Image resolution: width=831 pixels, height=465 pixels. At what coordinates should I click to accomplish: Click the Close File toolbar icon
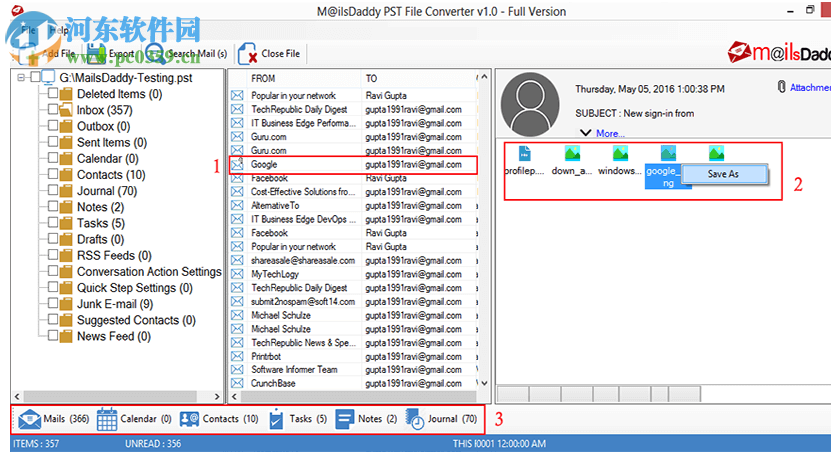[247, 54]
